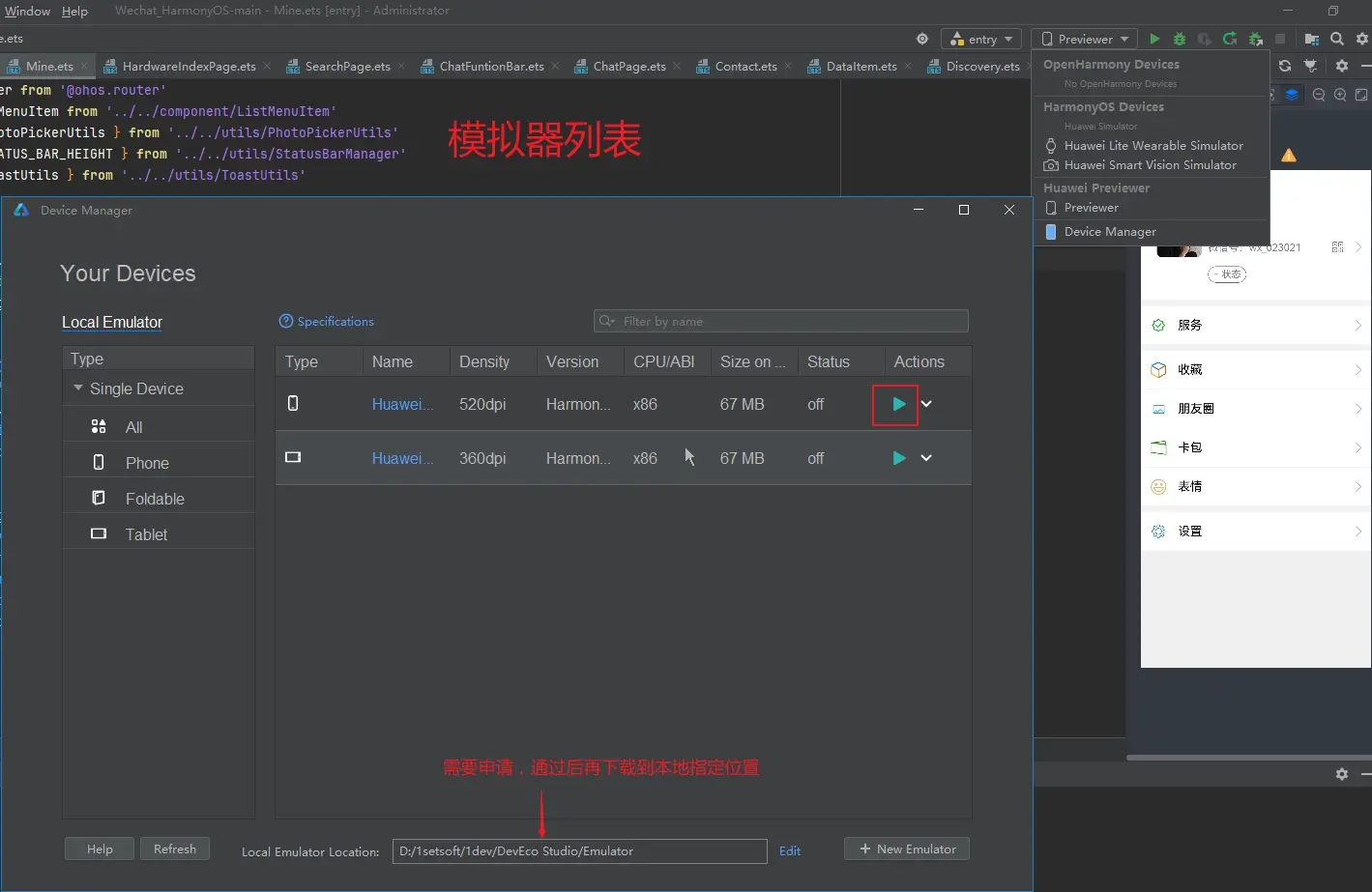Click the Filter by name search field
Viewport: 1372px width, 892px height.
click(781, 321)
